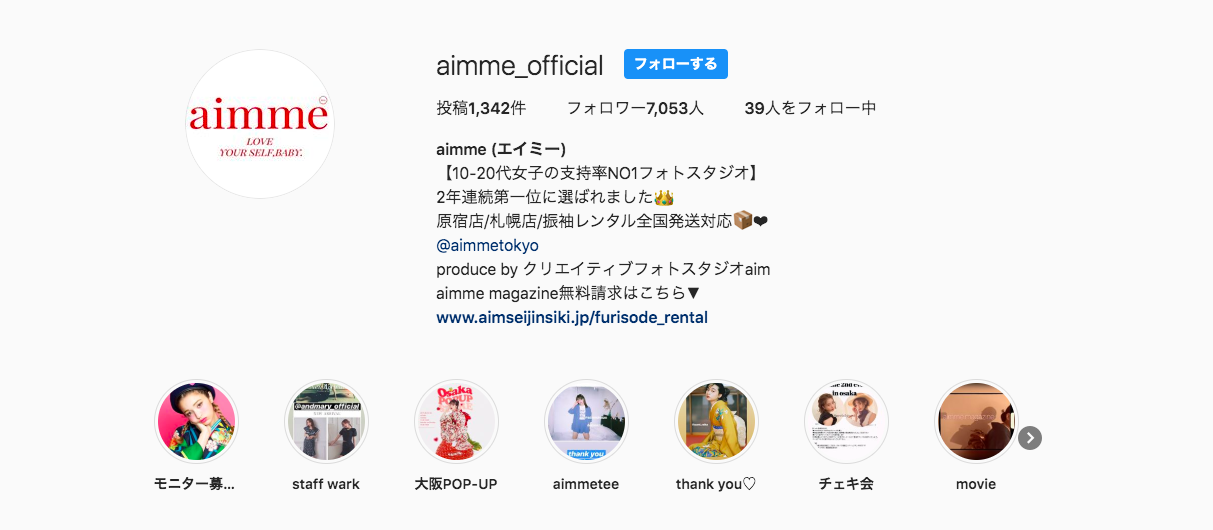Open the aimme profile picture
The height and width of the screenshot is (530, 1213).
[260, 124]
